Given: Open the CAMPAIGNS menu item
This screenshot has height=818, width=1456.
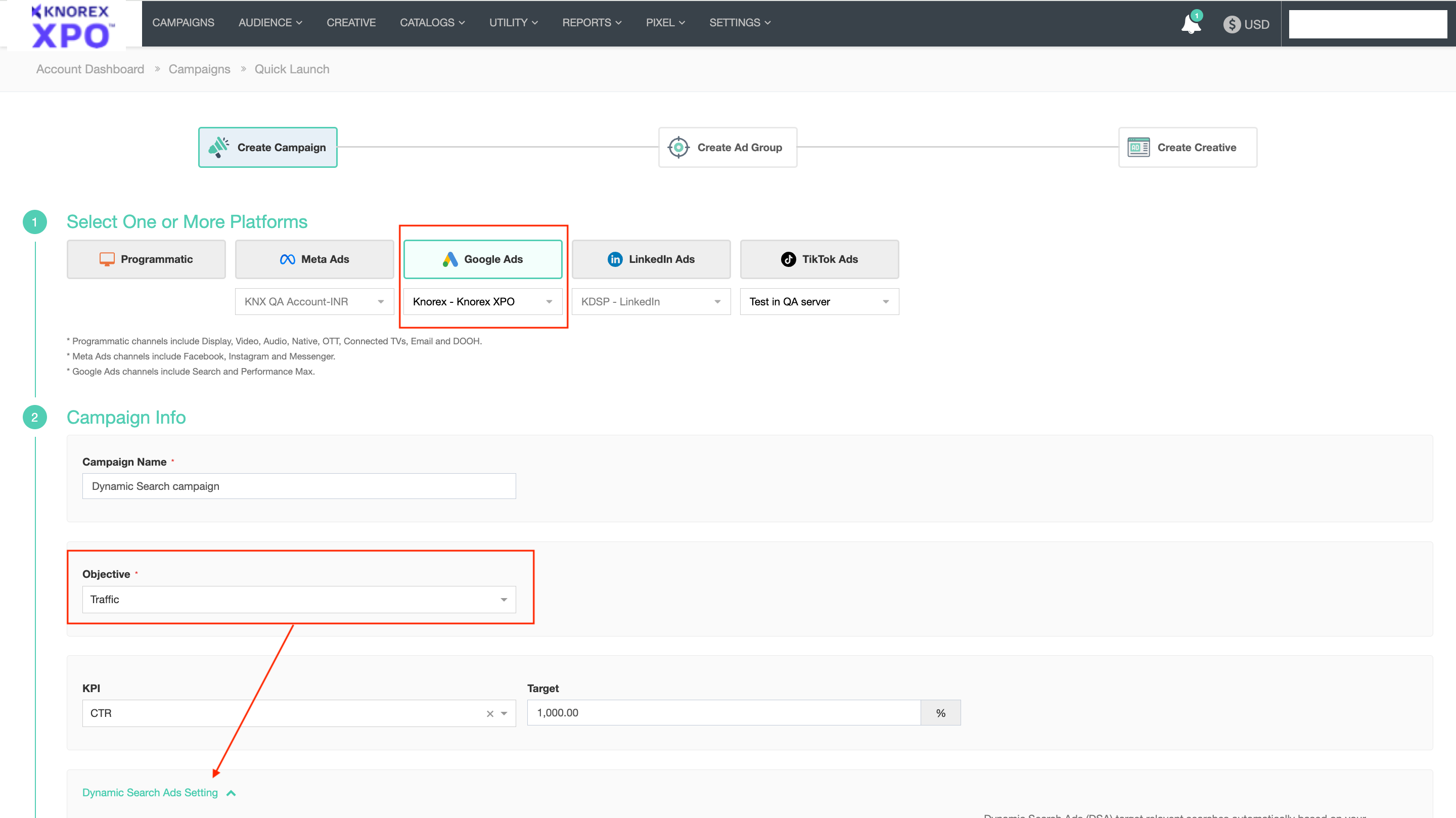Looking at the screenshot, I should (x=183, y=23).
